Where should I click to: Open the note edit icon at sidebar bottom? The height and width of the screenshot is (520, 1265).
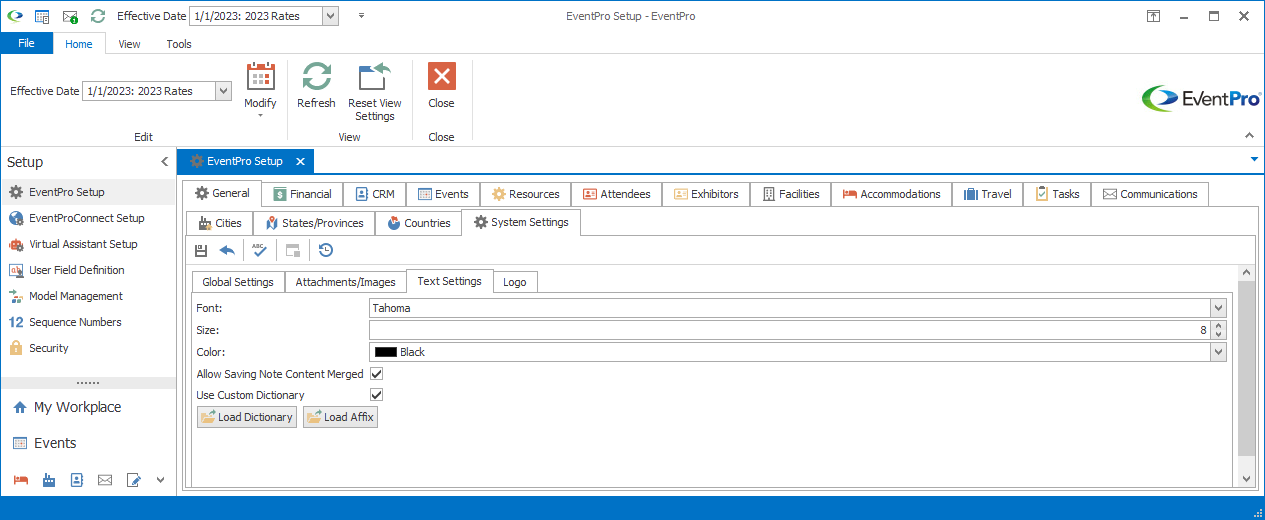click(x=134, y=480)
